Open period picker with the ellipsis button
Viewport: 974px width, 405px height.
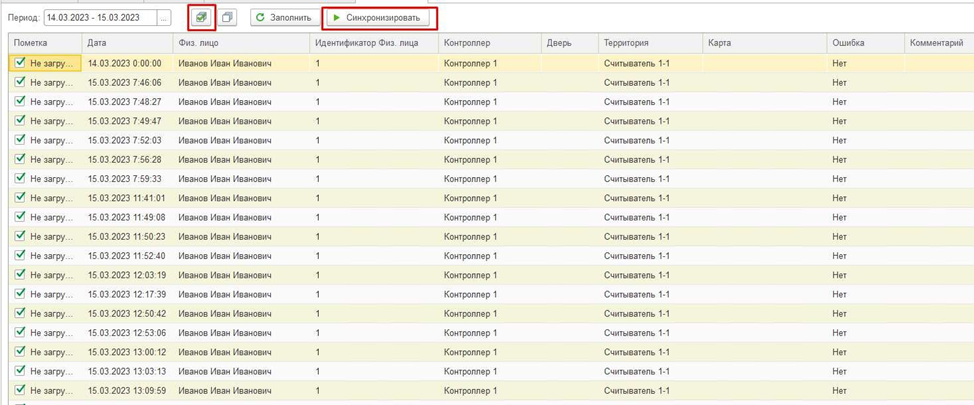click(164, 18)
